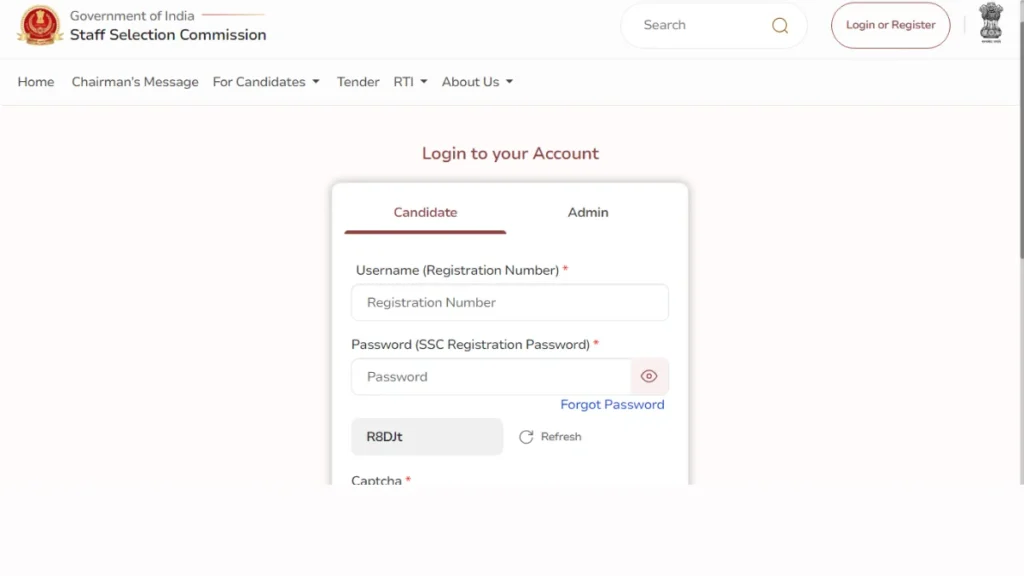Click the captcha refresh arrow icon
This screenshot has height=576, width=1024.
pyautogui.click(x=526, y=437)
